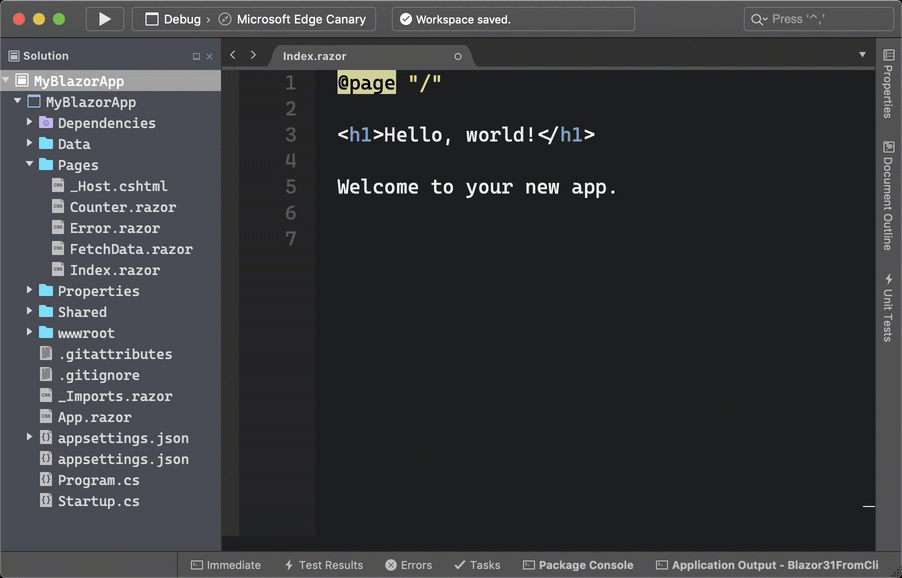This screenshot has width=902, height=578.
Task: Collapse the MyBlazorApp solution root node
Action: (x=6, y=80)
